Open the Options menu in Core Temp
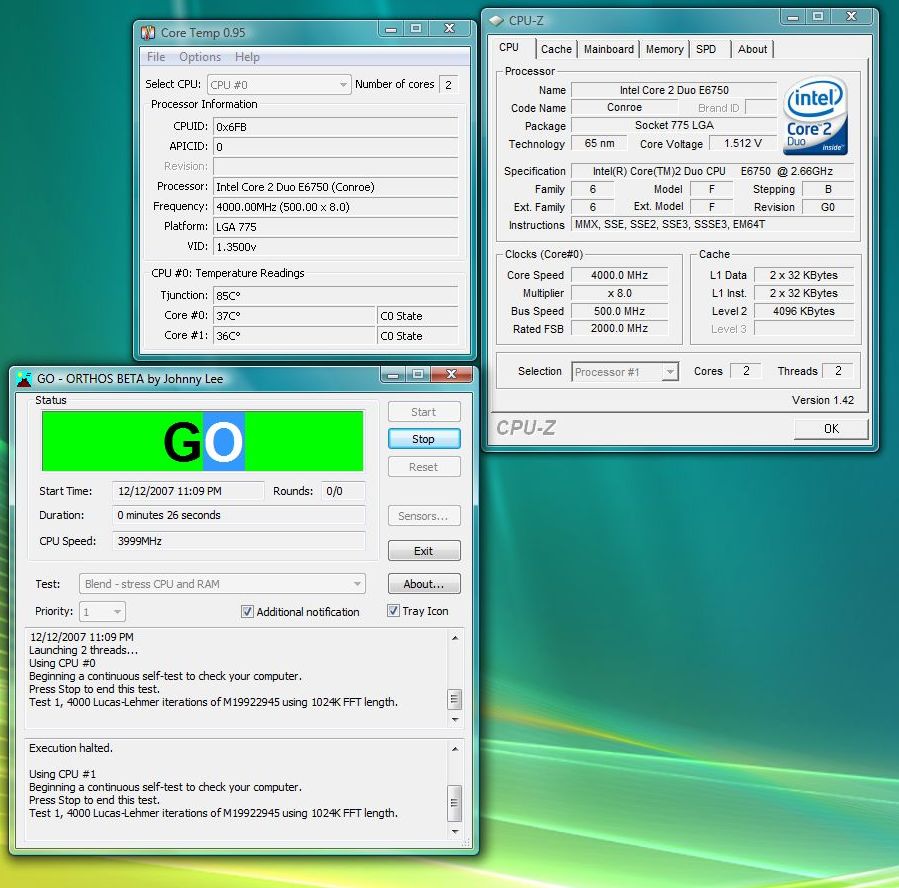Screen dimensions: 899x888 (200, 57)
